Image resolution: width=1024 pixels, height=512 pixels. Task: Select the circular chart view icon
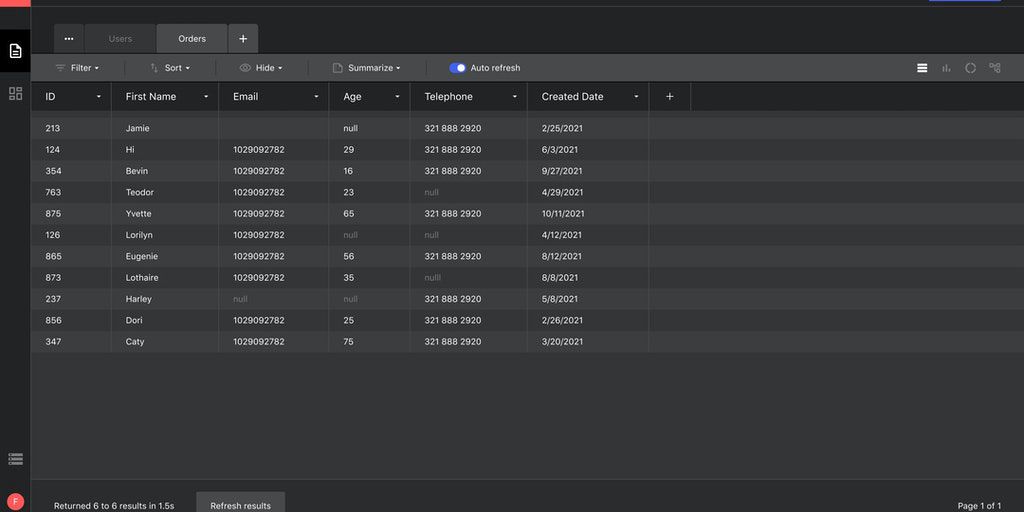pos(970,68)
